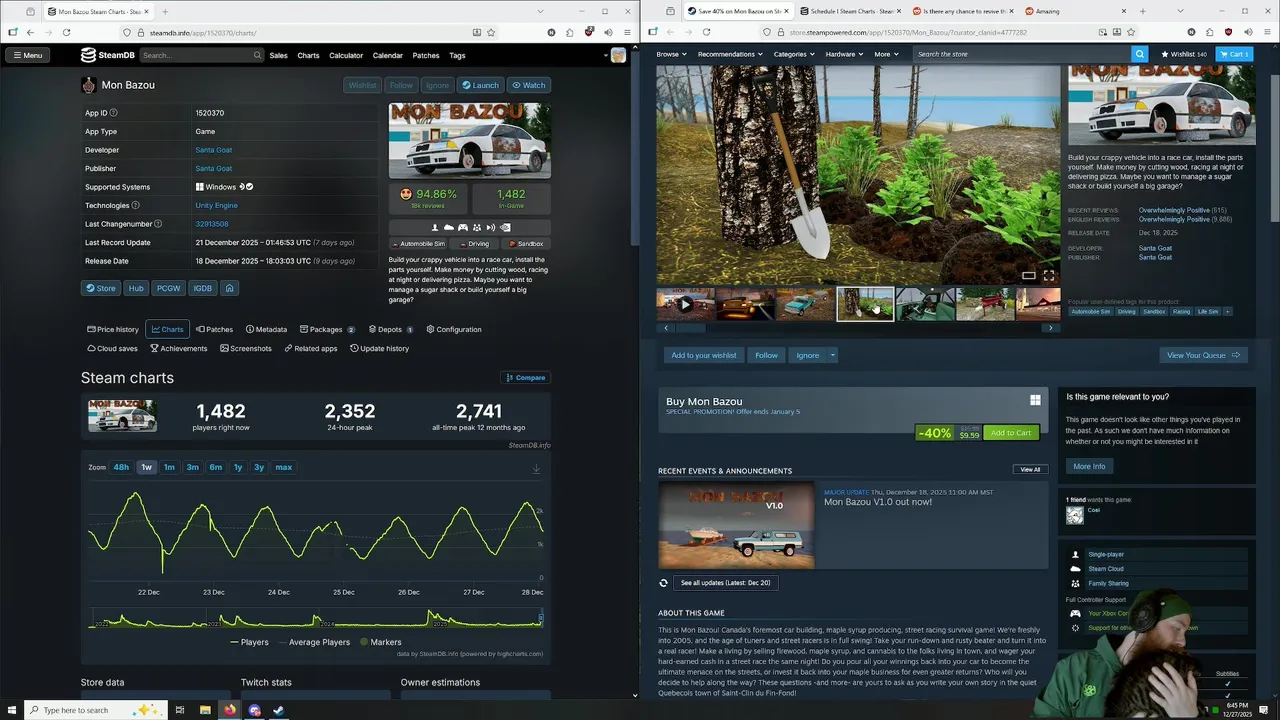
Task: Open the Steam Wishlist star link
Action: [1184, 54]
